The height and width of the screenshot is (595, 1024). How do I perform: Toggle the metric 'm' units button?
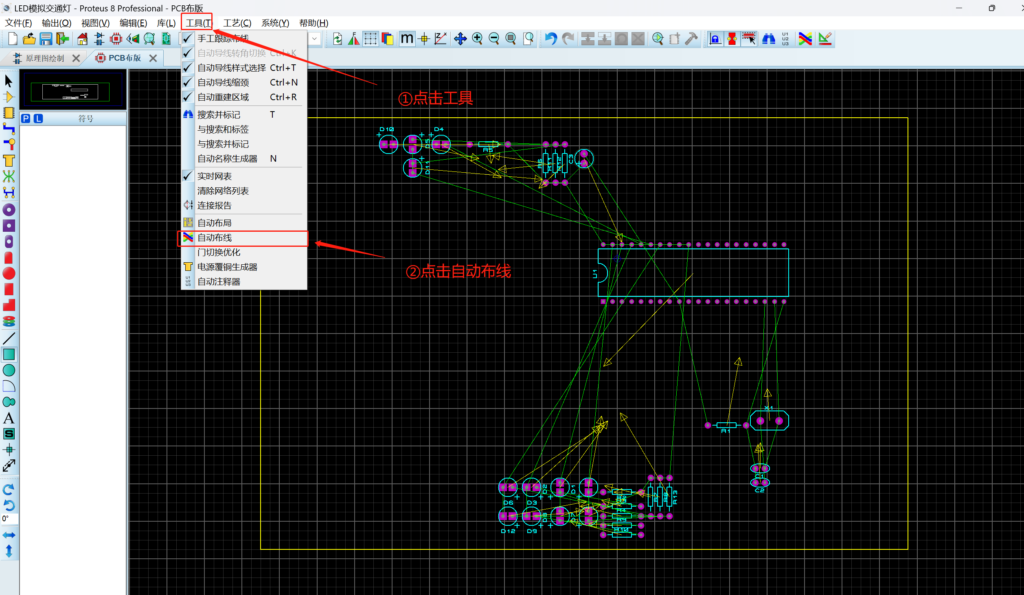pos(407,39)
